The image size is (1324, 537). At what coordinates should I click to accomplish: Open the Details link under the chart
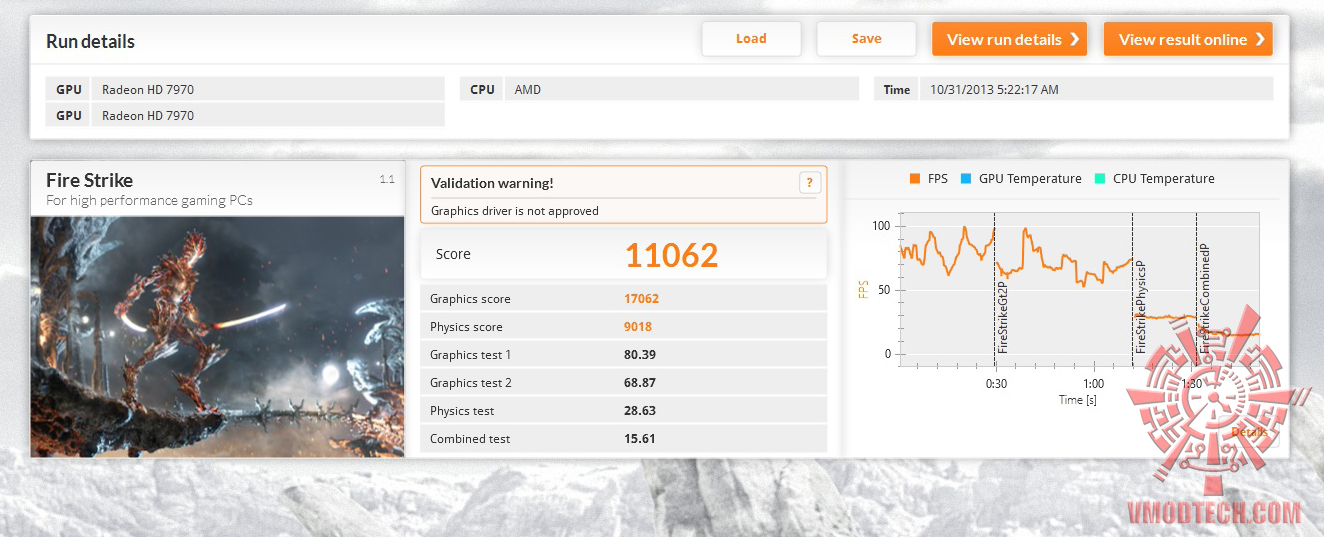point(1249,432)
